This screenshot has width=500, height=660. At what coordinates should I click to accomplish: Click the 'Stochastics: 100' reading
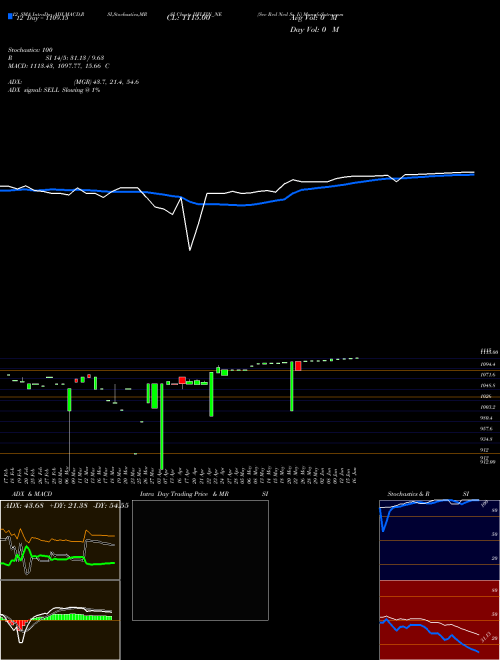pos(30,50)
